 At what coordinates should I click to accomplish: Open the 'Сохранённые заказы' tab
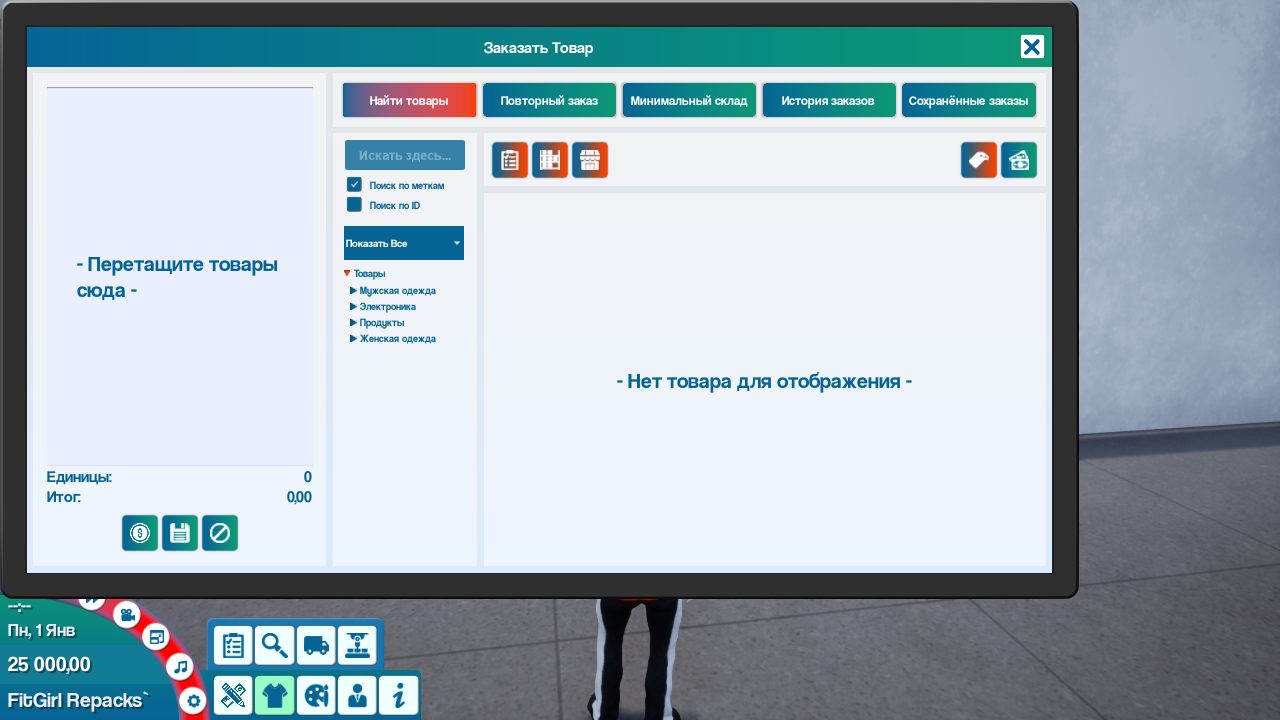pos(967,101)
